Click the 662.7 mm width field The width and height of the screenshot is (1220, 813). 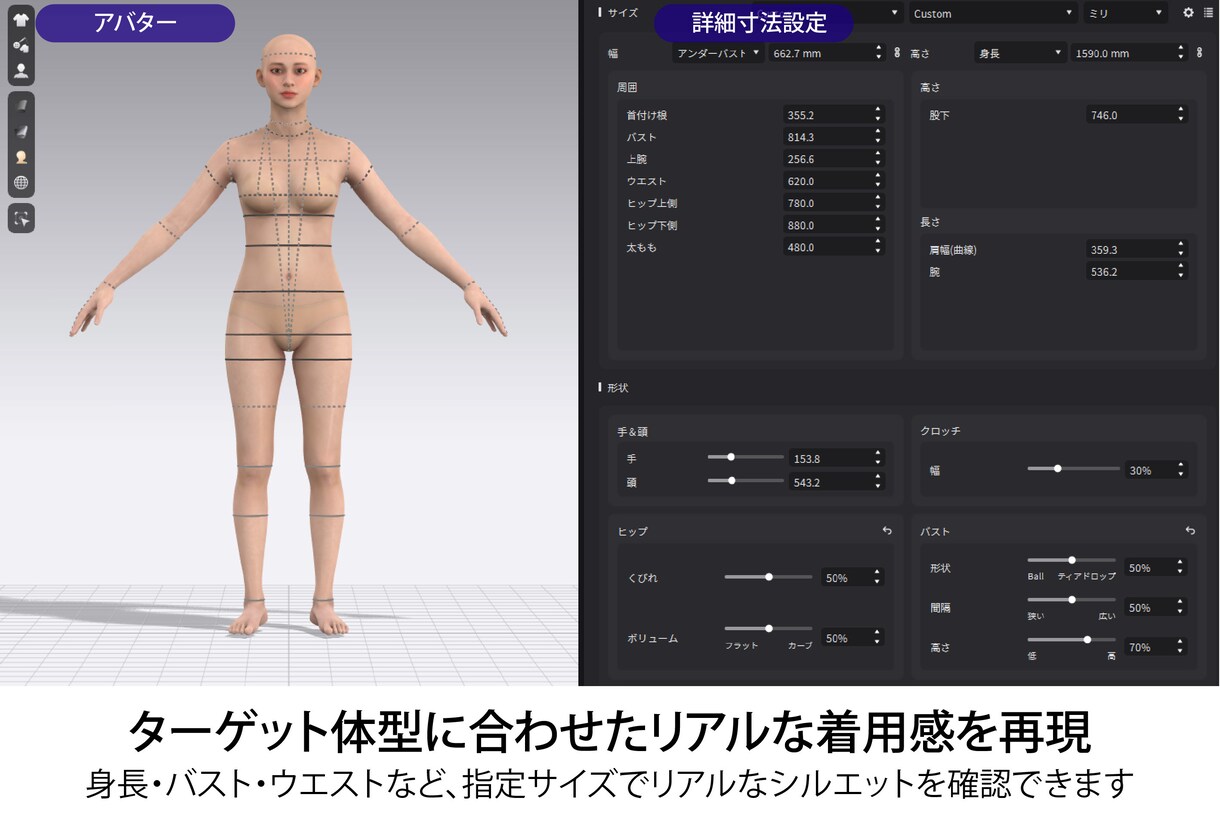point(826,53)
